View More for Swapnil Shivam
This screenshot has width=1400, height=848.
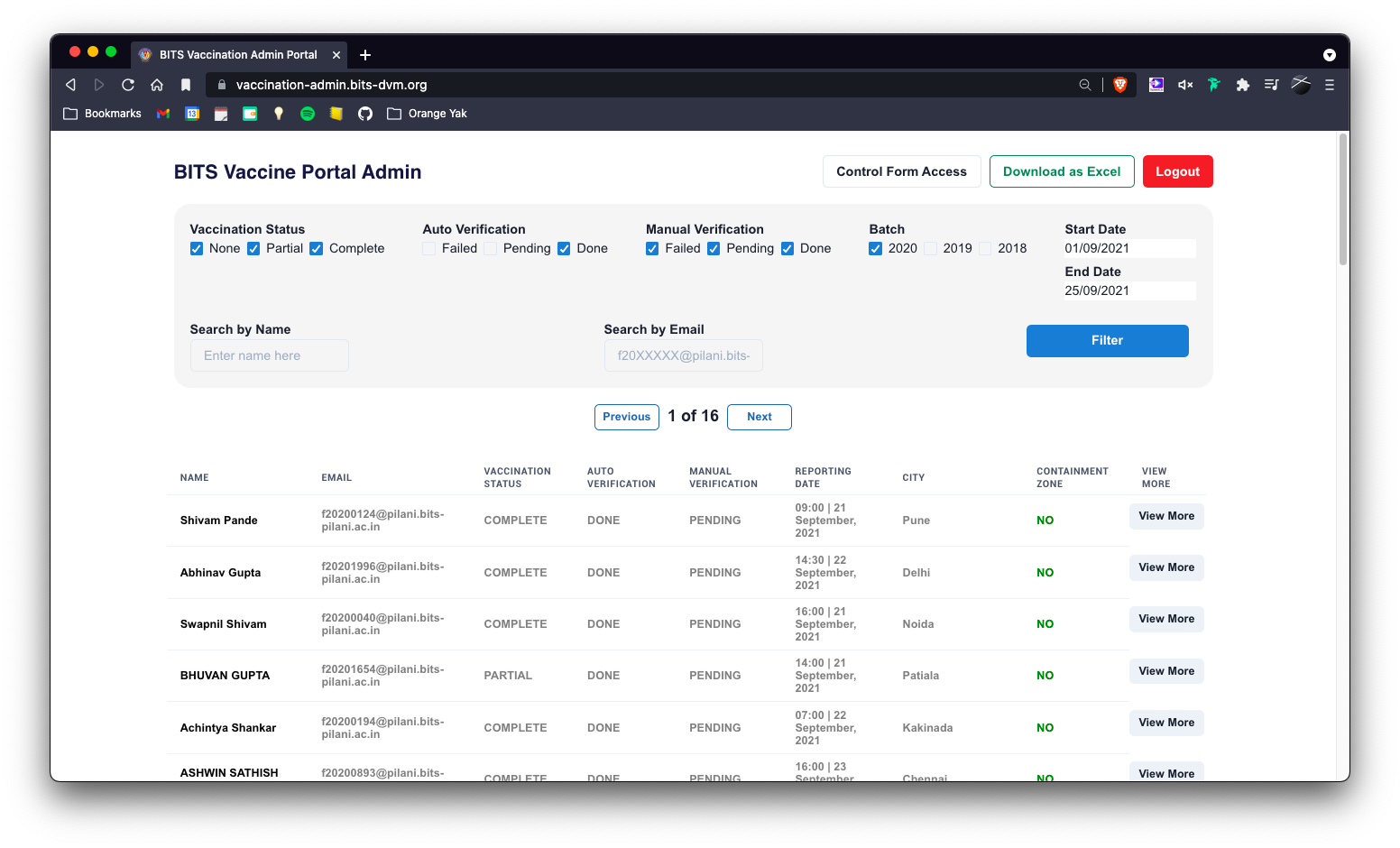(x=1166, y=619)
